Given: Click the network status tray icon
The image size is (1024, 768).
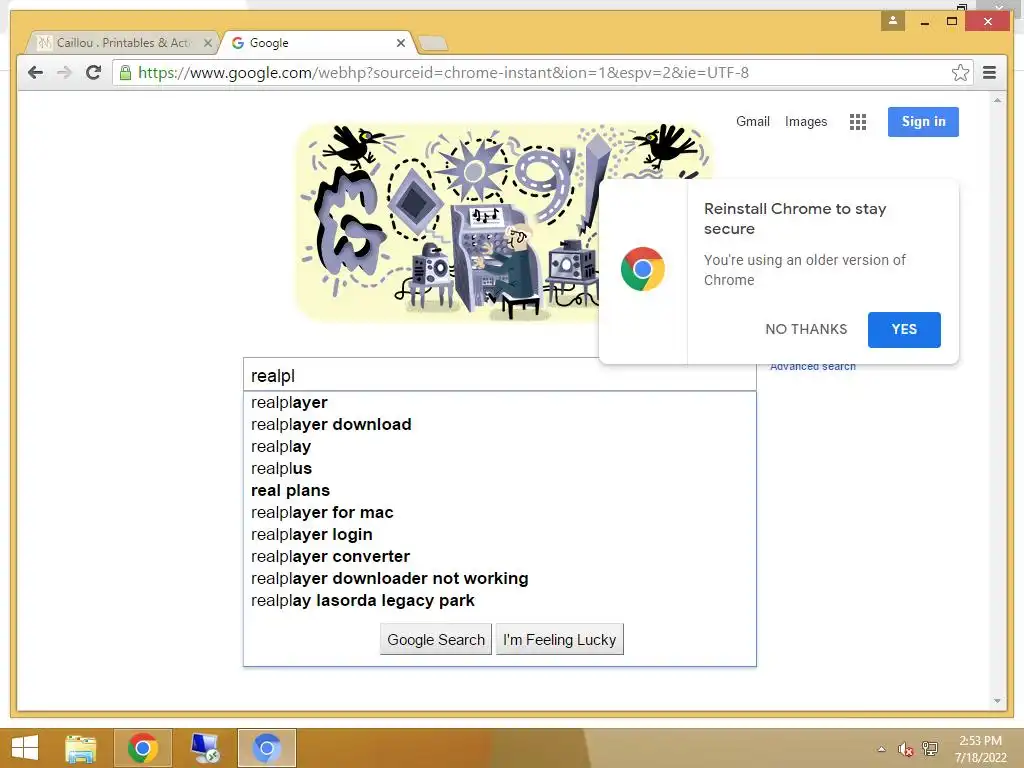Looking at the screenshot, I should (x=929, y=749).
